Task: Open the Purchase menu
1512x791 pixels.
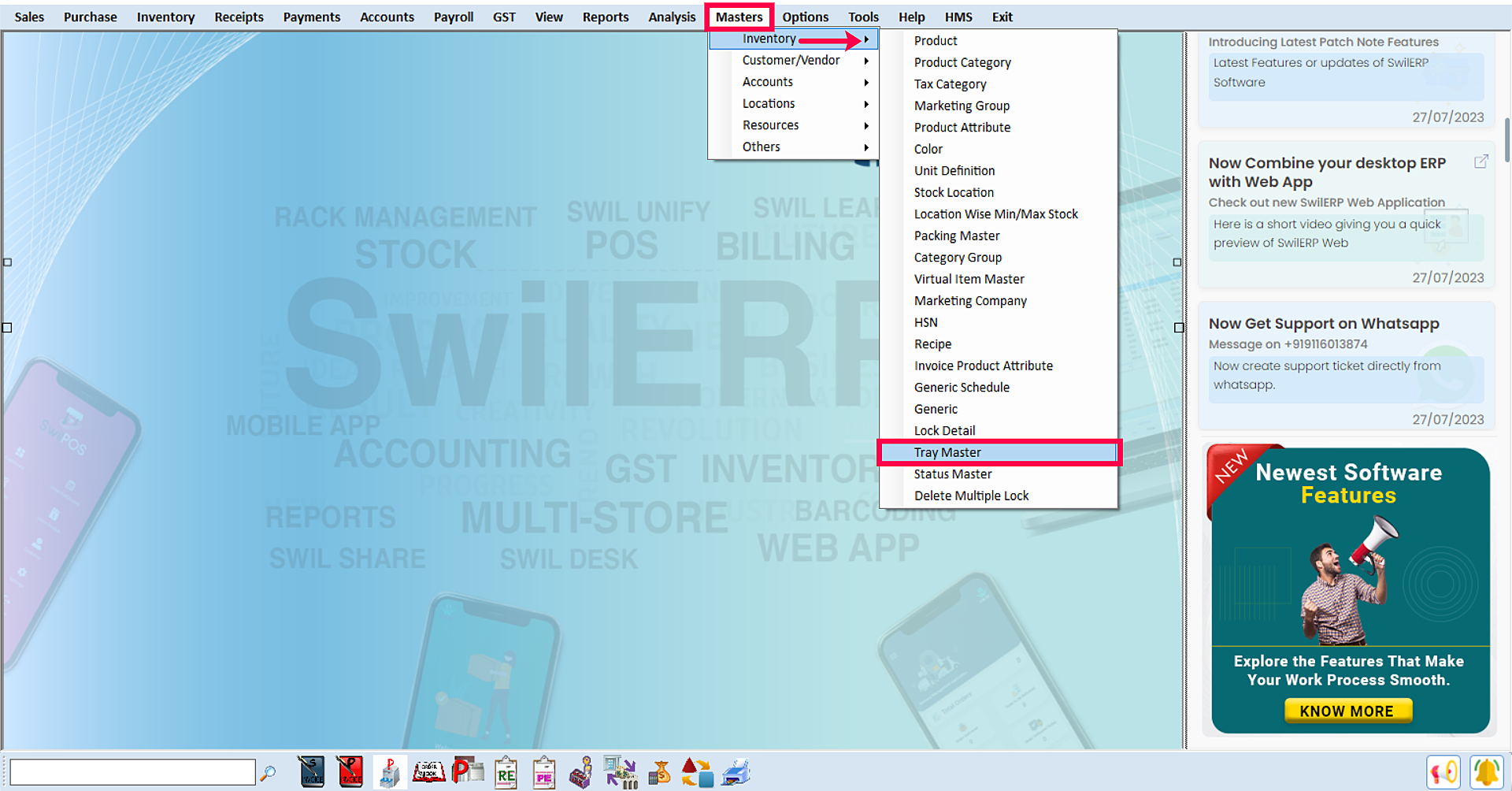Action: 90,17
